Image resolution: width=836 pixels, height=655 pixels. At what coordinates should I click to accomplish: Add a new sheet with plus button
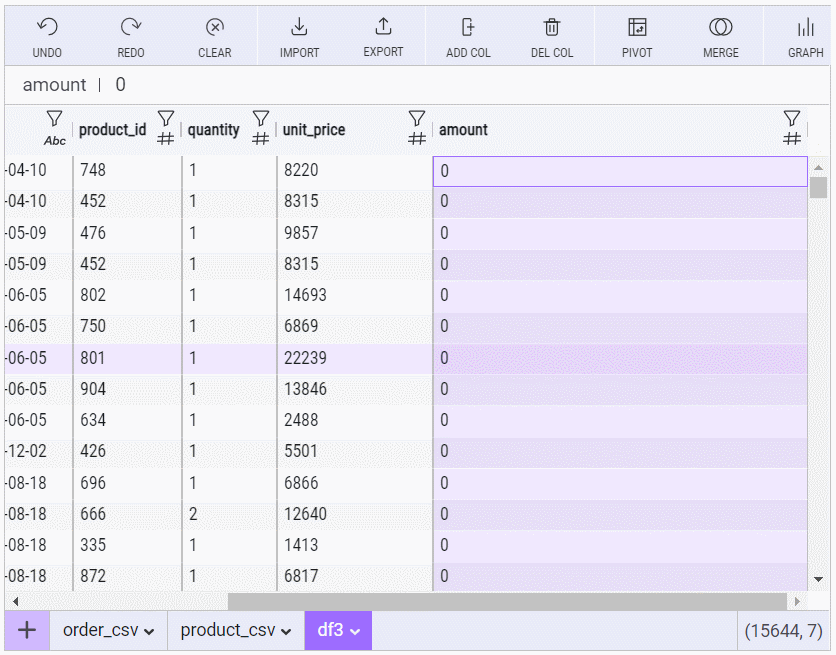27,630
